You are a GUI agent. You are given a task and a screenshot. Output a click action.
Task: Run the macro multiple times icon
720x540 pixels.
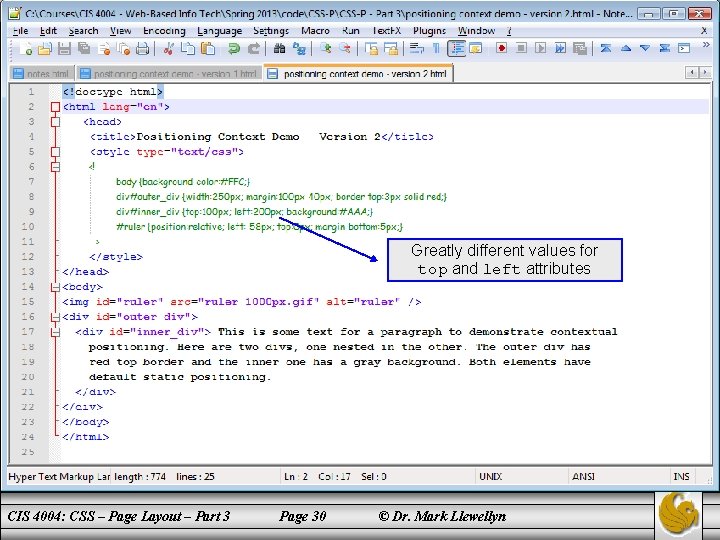(560, 48)
